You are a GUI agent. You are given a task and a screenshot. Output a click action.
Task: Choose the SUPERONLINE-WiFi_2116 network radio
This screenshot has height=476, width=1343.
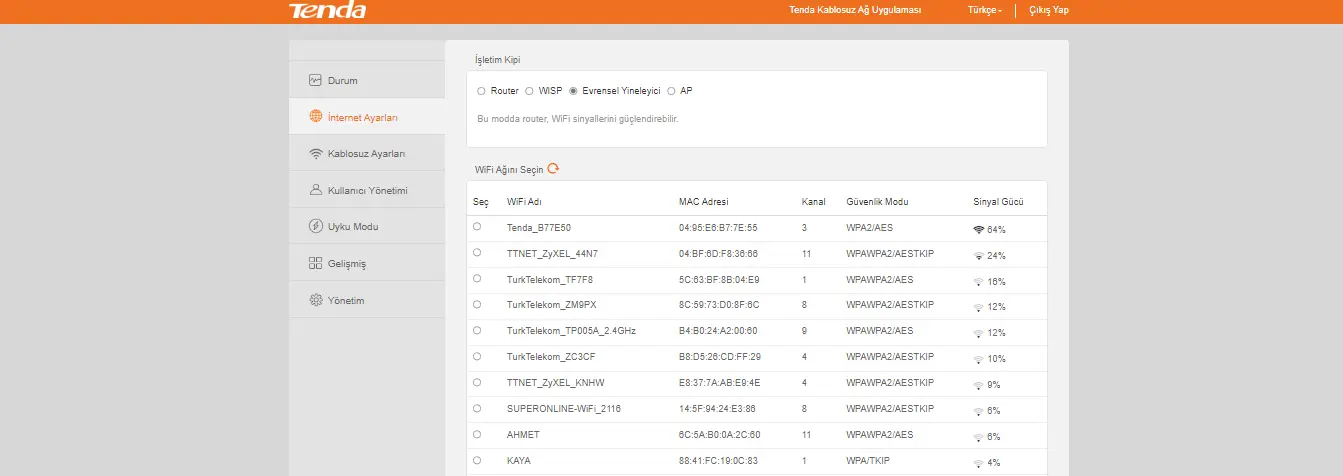tap(477, 407)
